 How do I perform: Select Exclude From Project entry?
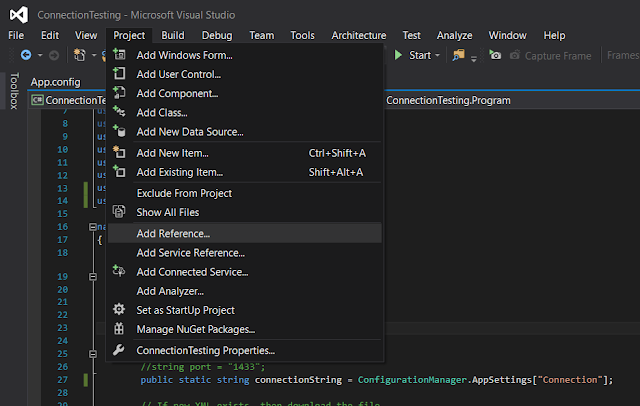pyautogui.click(x=184, y=193)
